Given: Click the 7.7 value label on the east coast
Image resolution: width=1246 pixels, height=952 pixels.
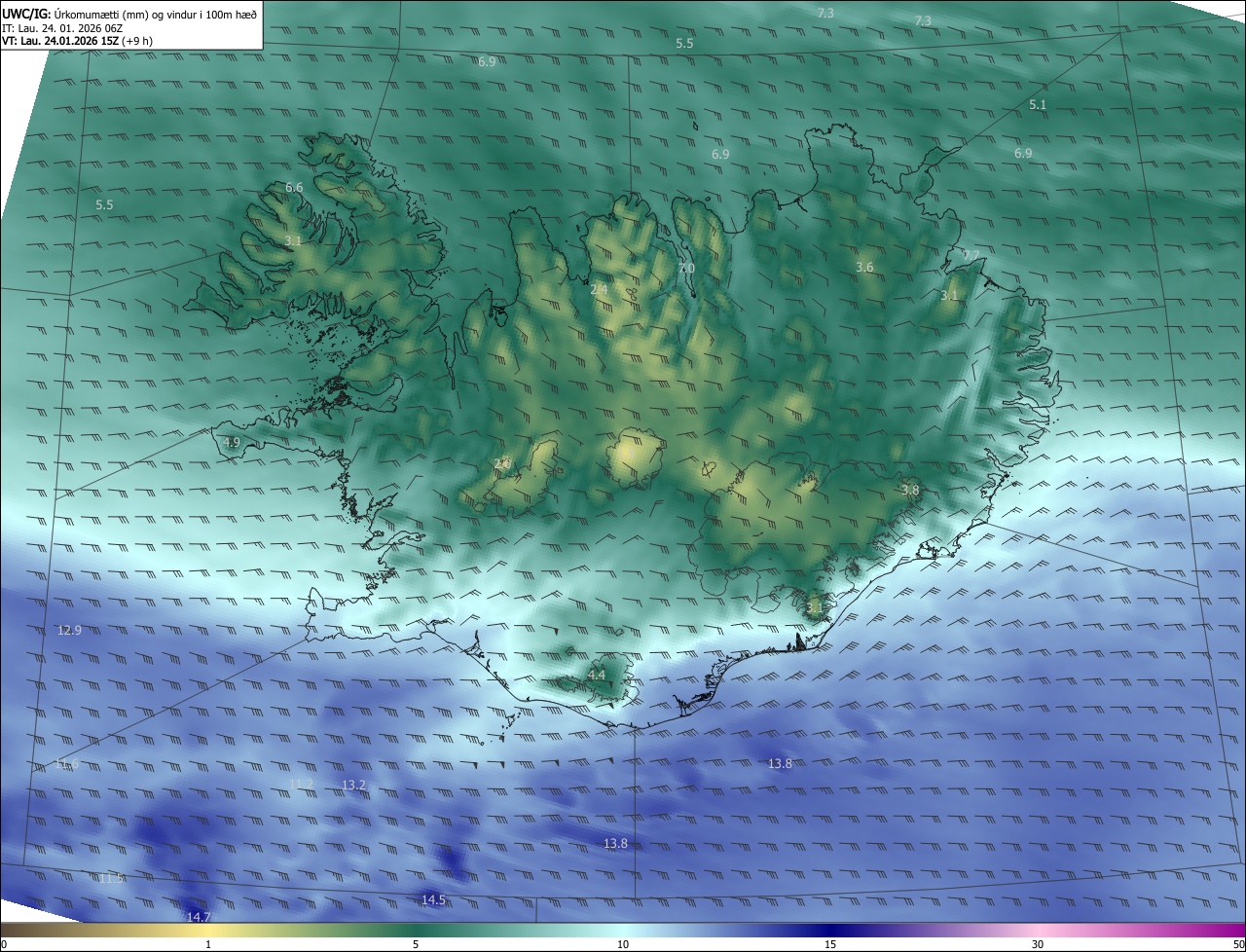Looking at the screenshot, I should coord(971,255).
